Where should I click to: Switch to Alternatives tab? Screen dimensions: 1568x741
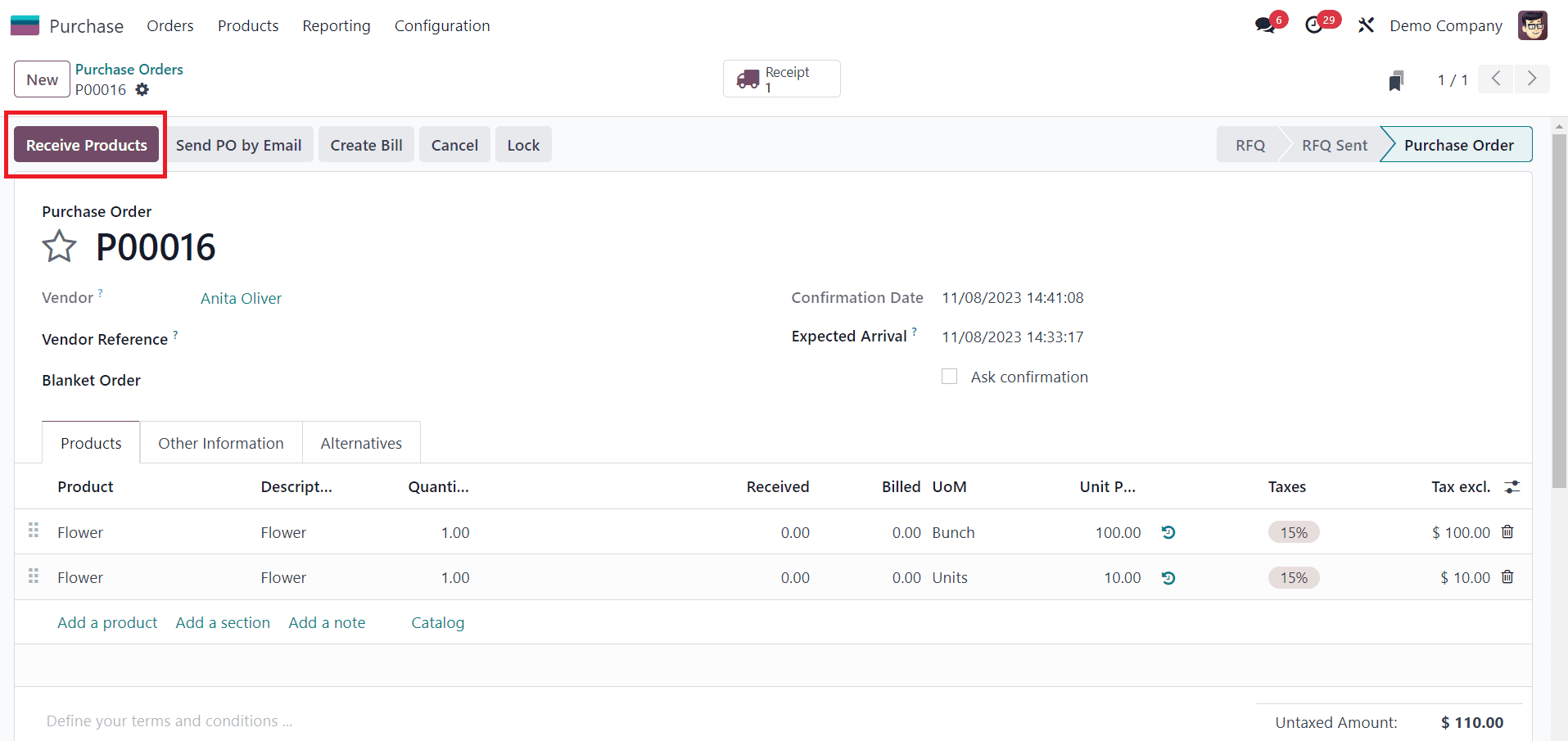click(361, 443)
